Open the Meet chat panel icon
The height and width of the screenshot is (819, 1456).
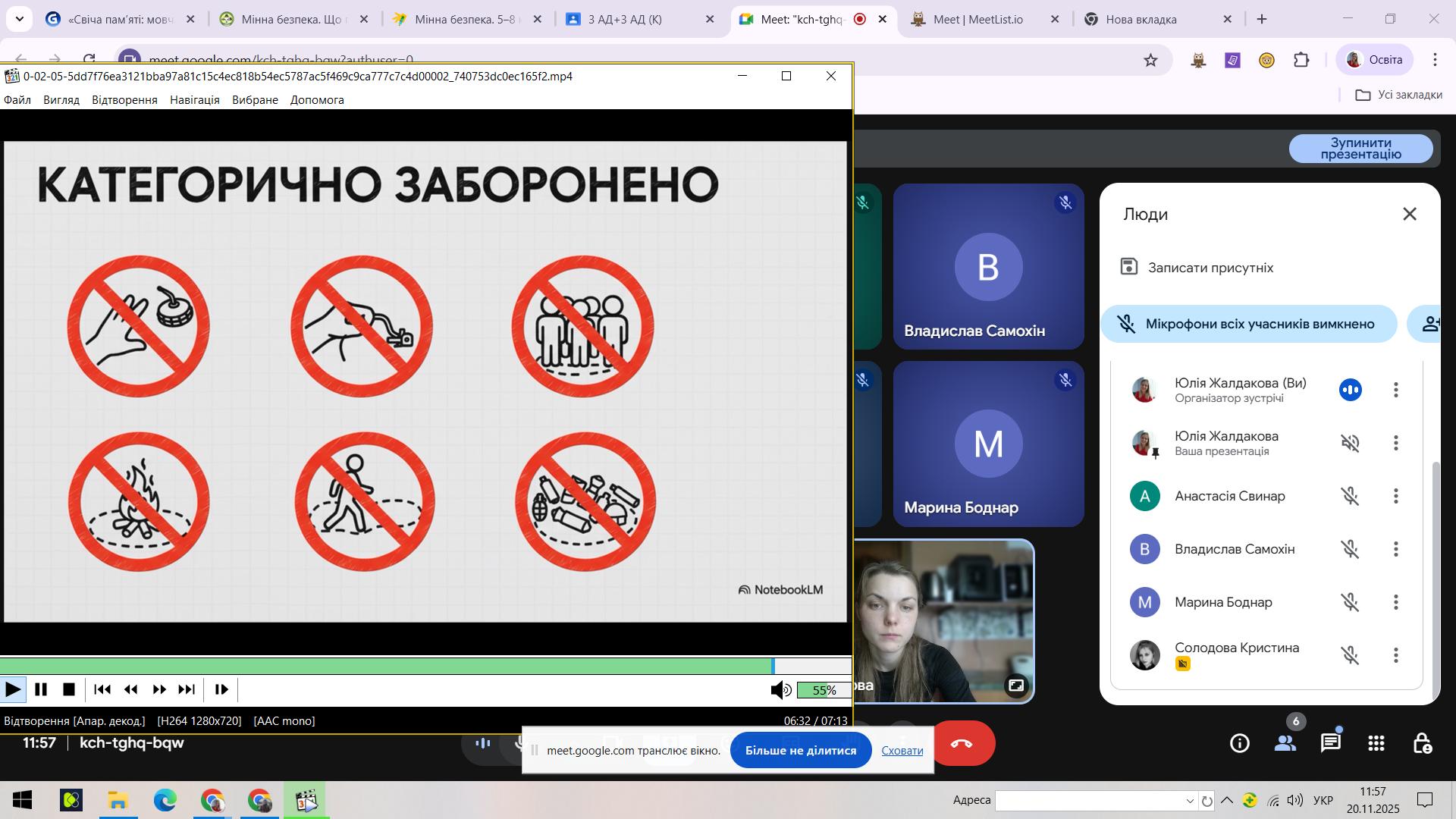tap(1330, 743)
